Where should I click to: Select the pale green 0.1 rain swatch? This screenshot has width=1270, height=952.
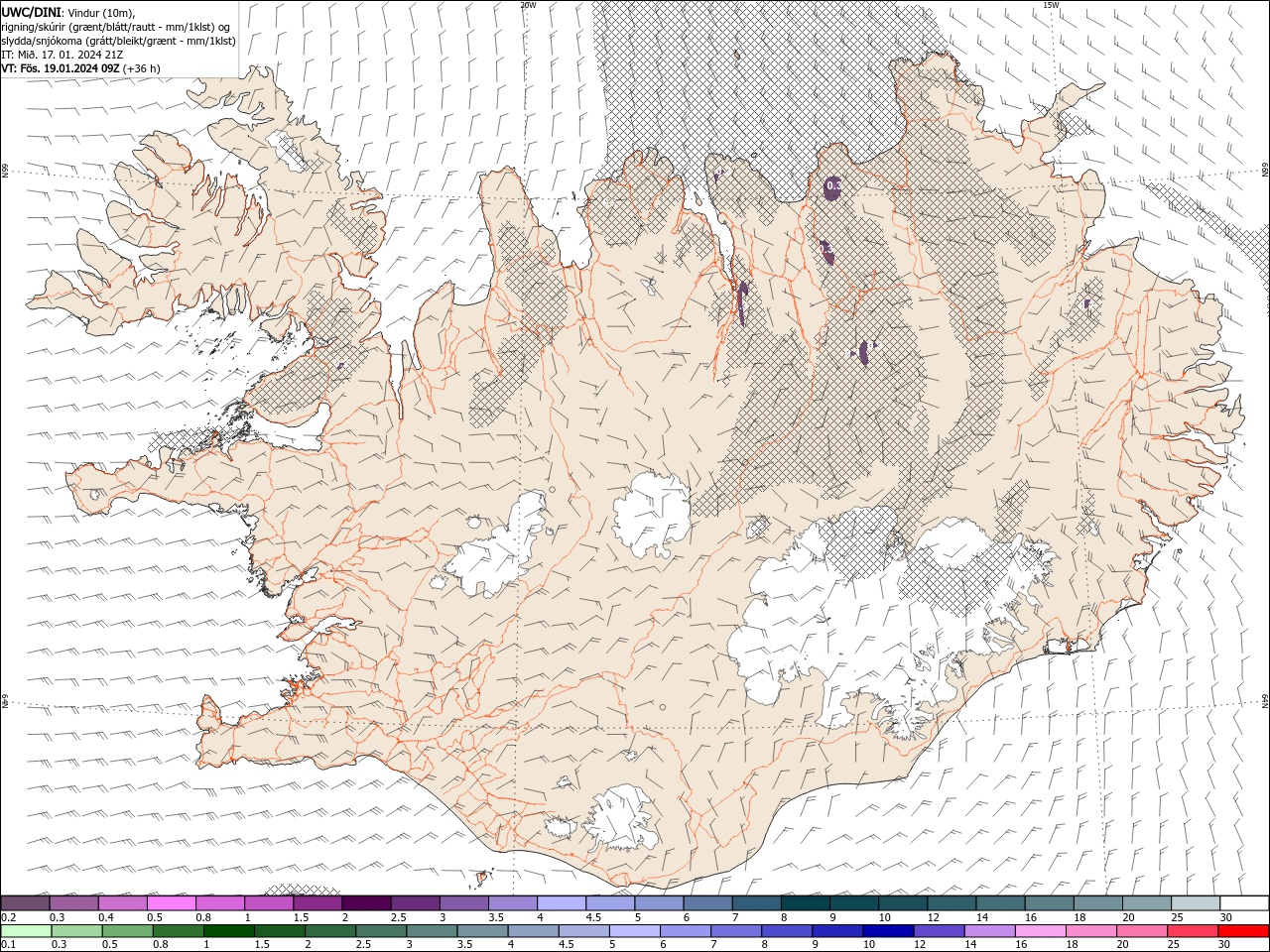pos(26,931)
